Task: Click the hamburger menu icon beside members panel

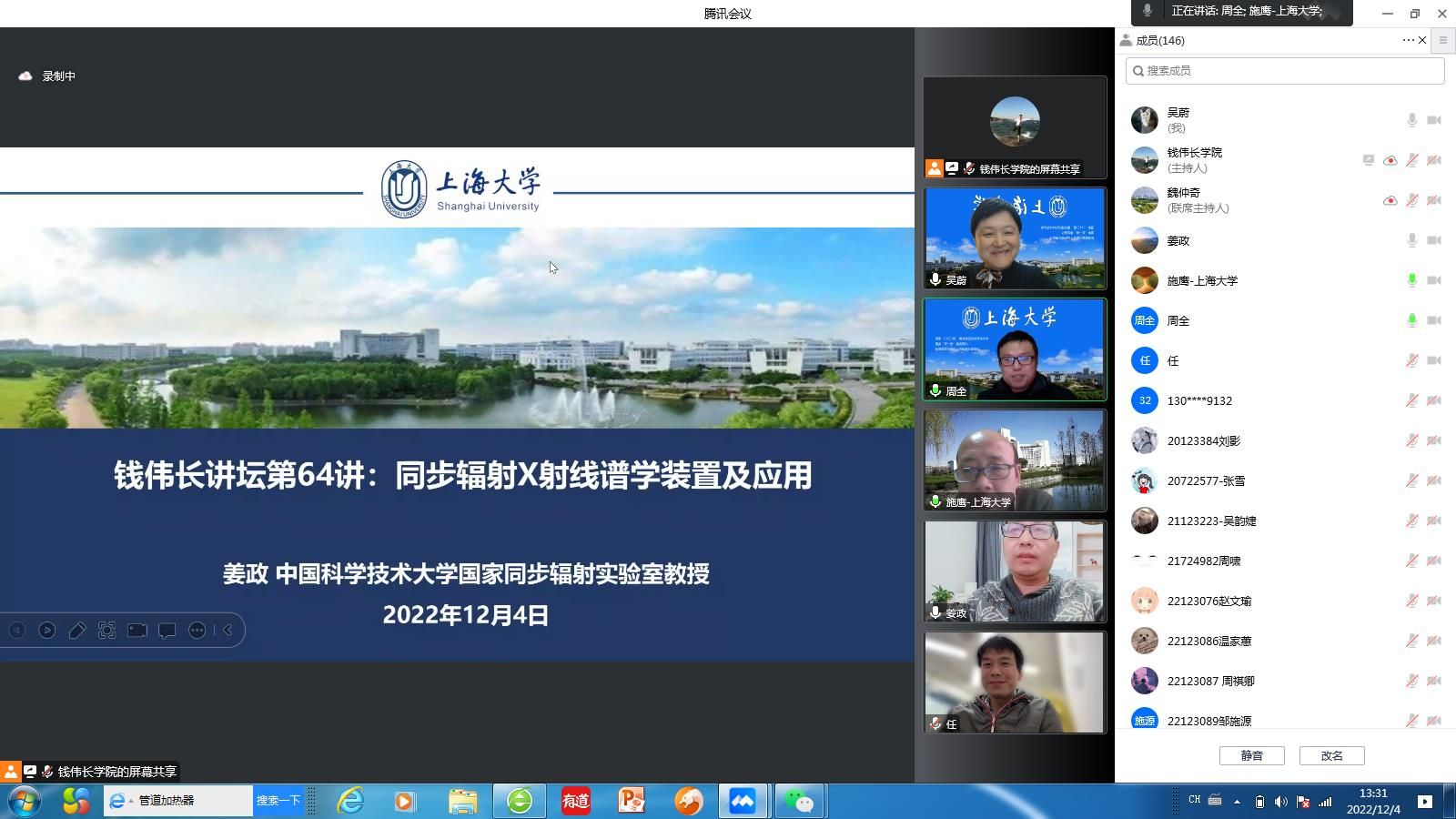Action: pos(1442,40)
